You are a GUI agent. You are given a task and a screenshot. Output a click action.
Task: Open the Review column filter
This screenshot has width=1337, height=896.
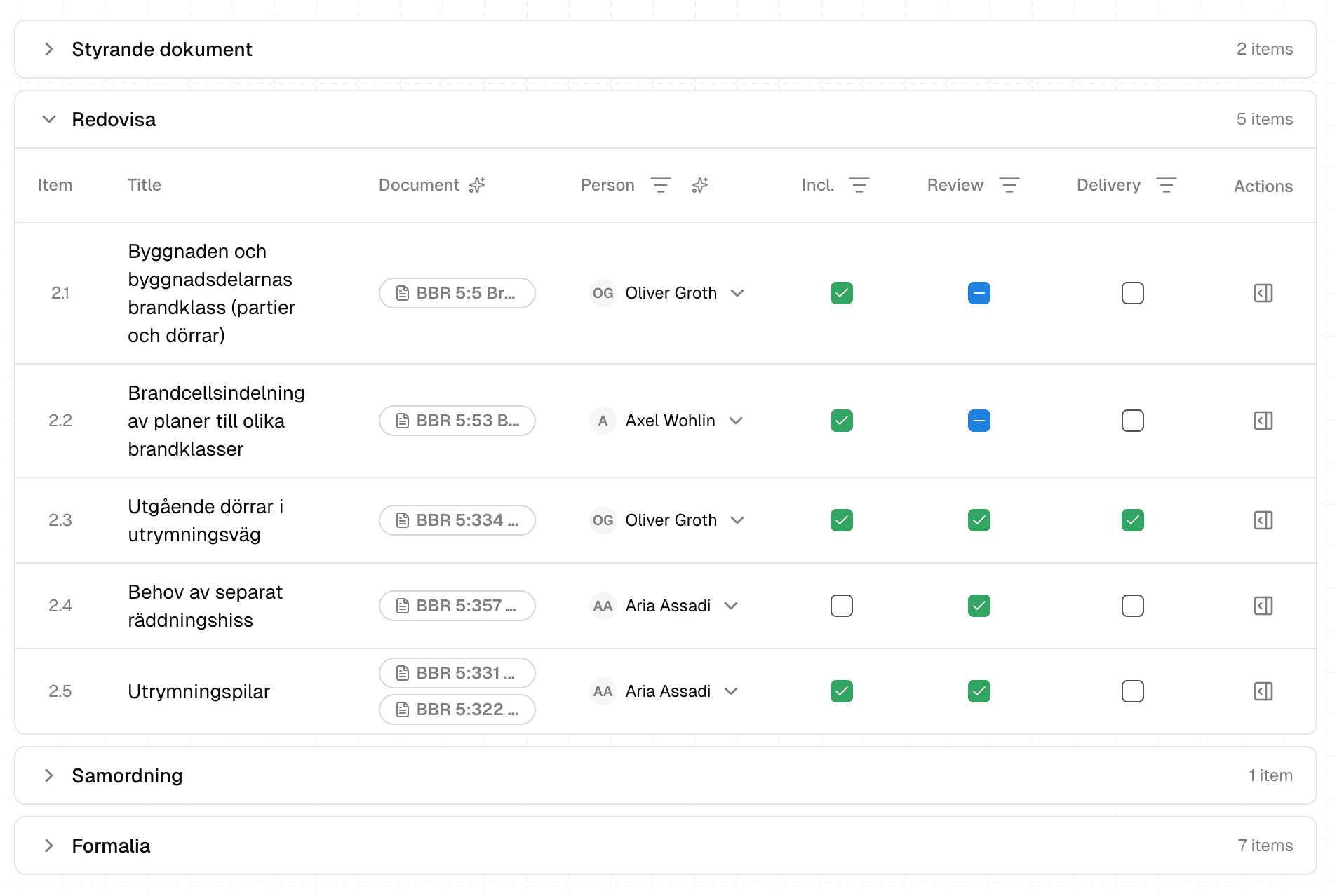click(x=1009, y=185)
